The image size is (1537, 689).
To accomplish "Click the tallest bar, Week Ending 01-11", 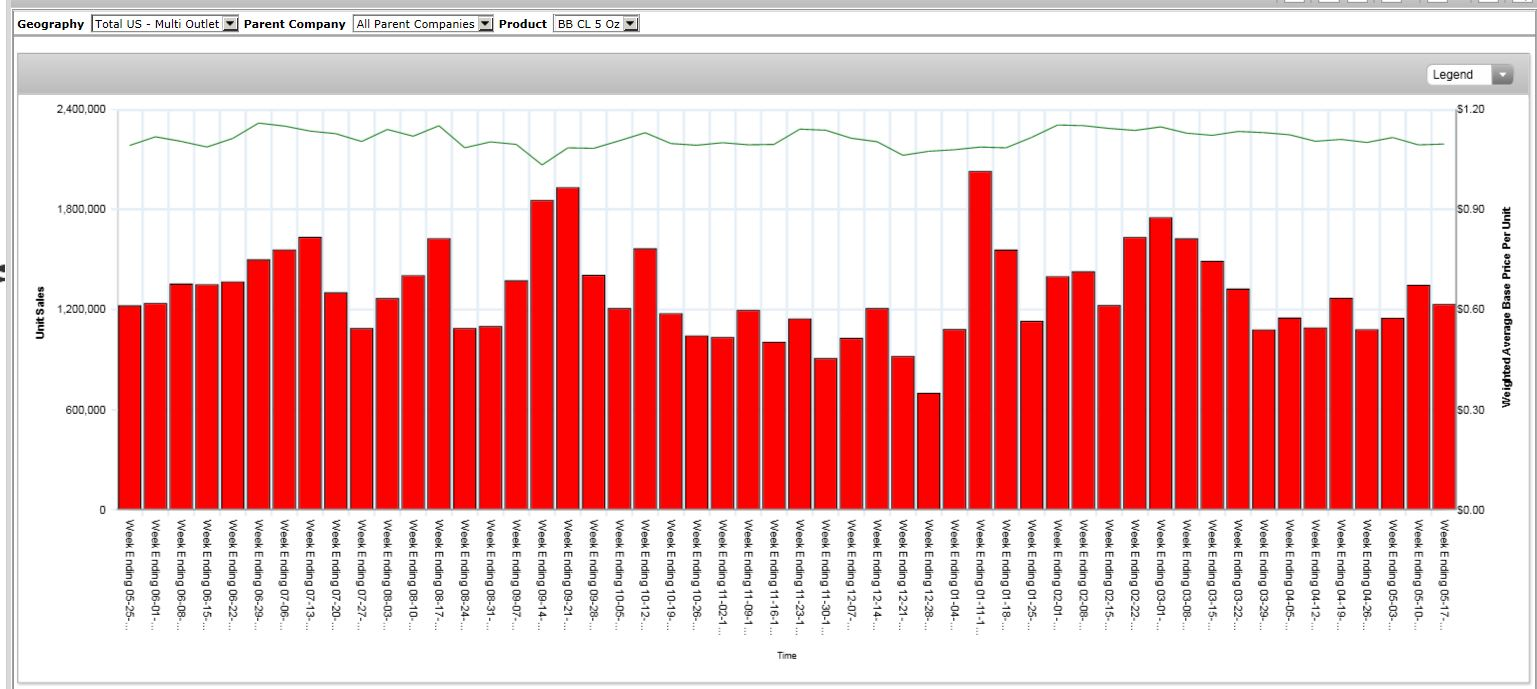I will pos(980,340).
